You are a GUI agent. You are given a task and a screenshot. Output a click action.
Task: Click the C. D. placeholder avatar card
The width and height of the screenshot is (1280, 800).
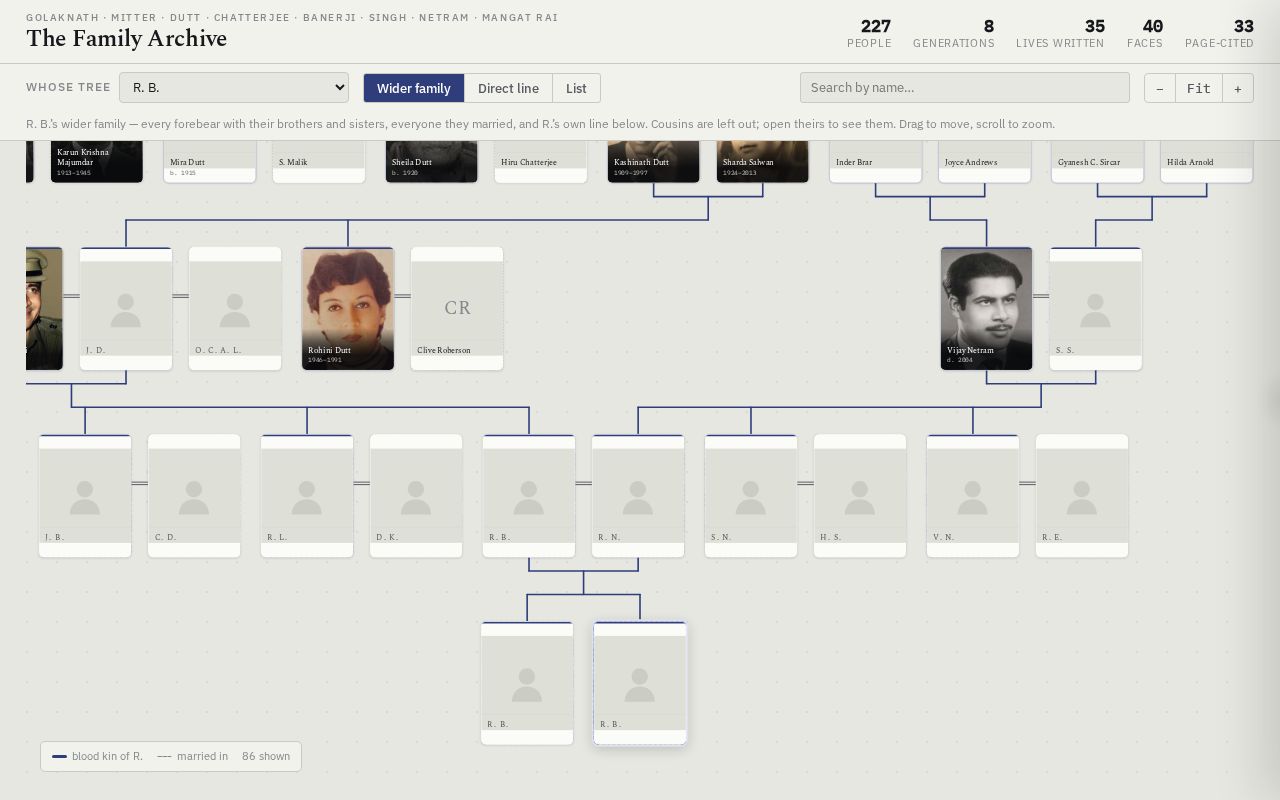pyautogui.click(x=194, y=496)
